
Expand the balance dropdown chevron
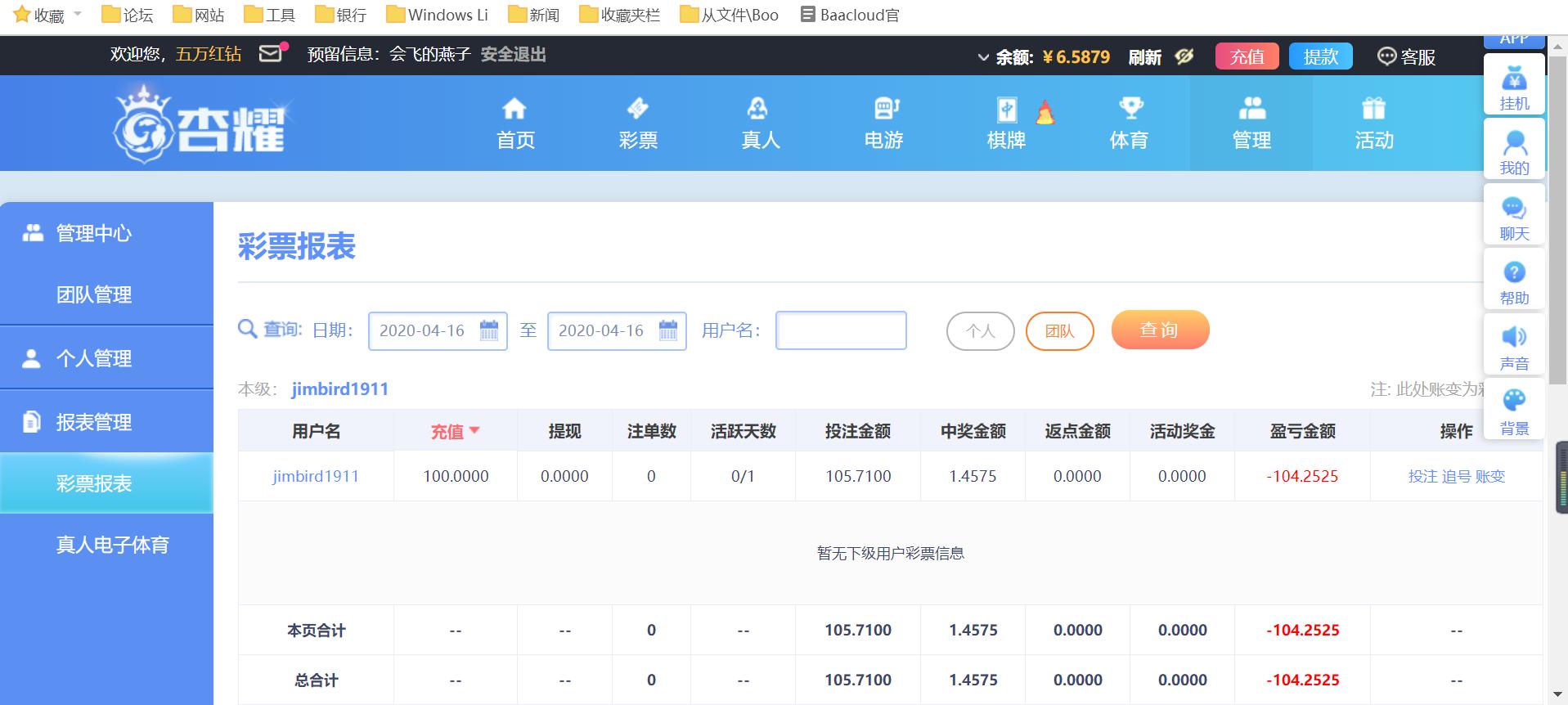click(983, 57)
